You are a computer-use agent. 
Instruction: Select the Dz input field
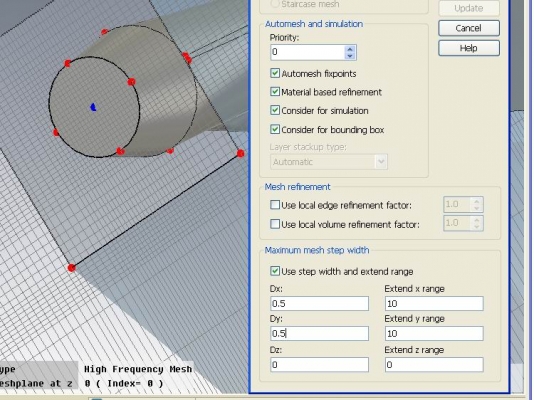pyautogui.click(x=319, y=365)
